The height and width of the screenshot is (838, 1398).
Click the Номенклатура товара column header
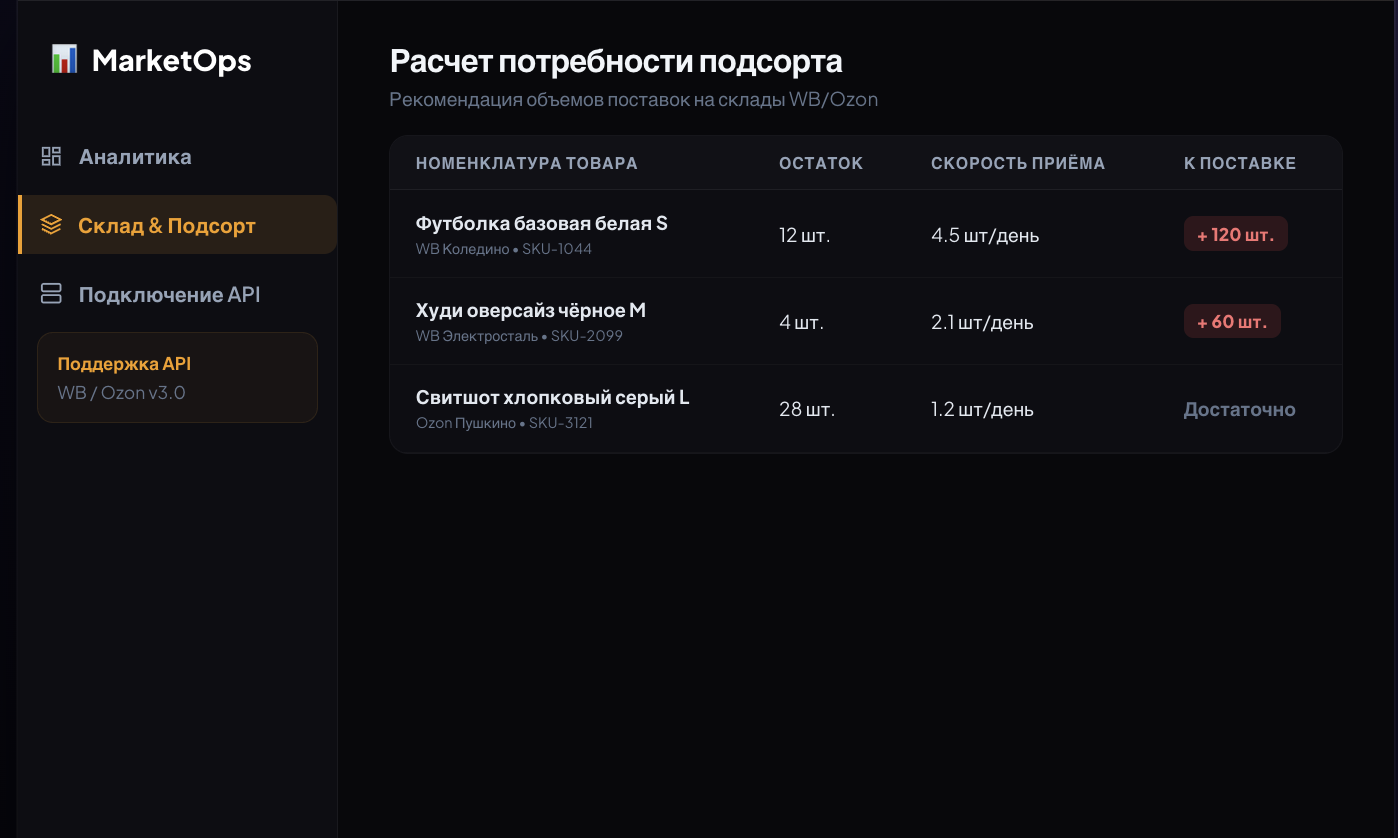(x=526, y=163)
